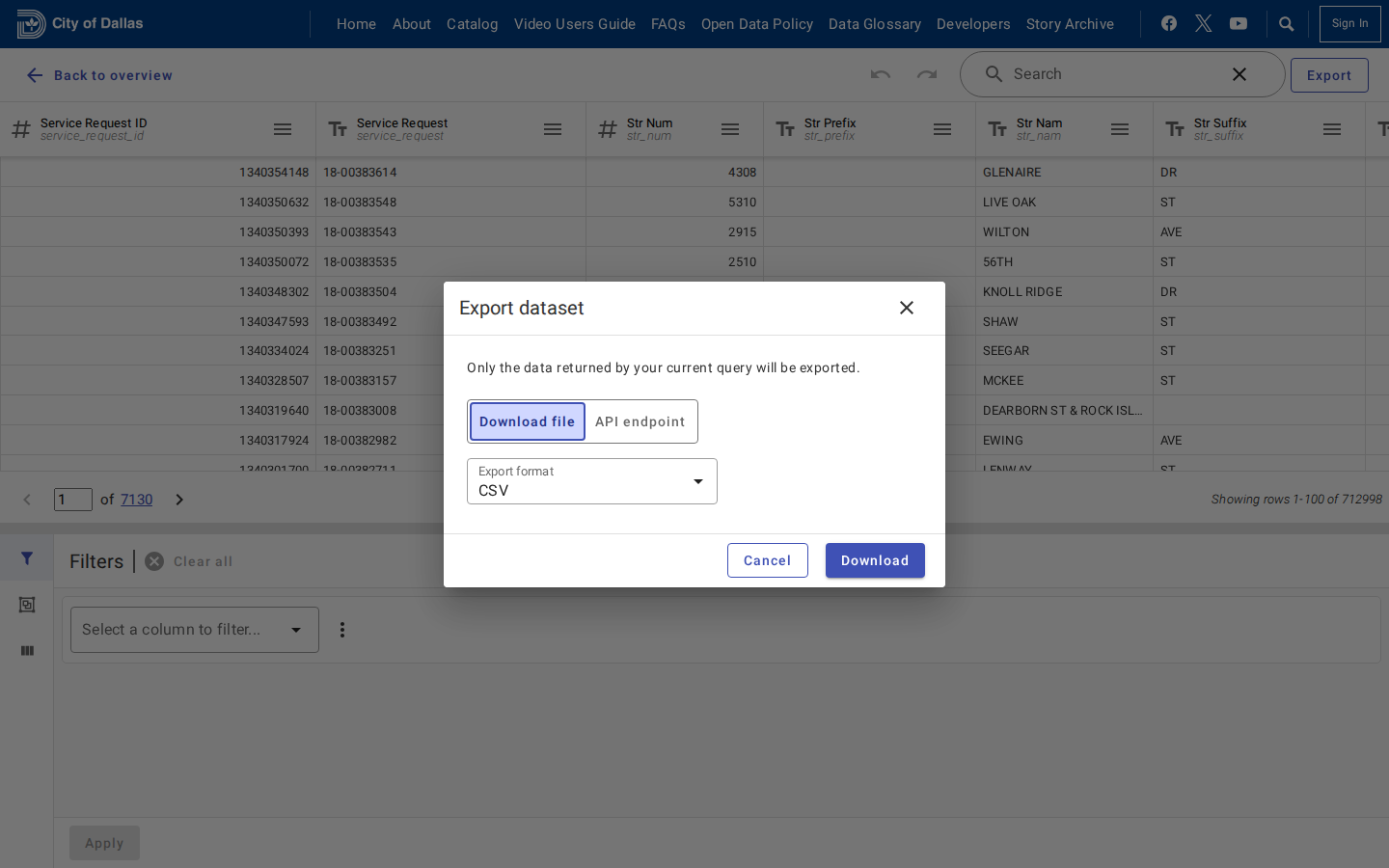The image size is (1389, 868).
Task: Open the Data Glossary menu item
Action: tap(875, 24)
